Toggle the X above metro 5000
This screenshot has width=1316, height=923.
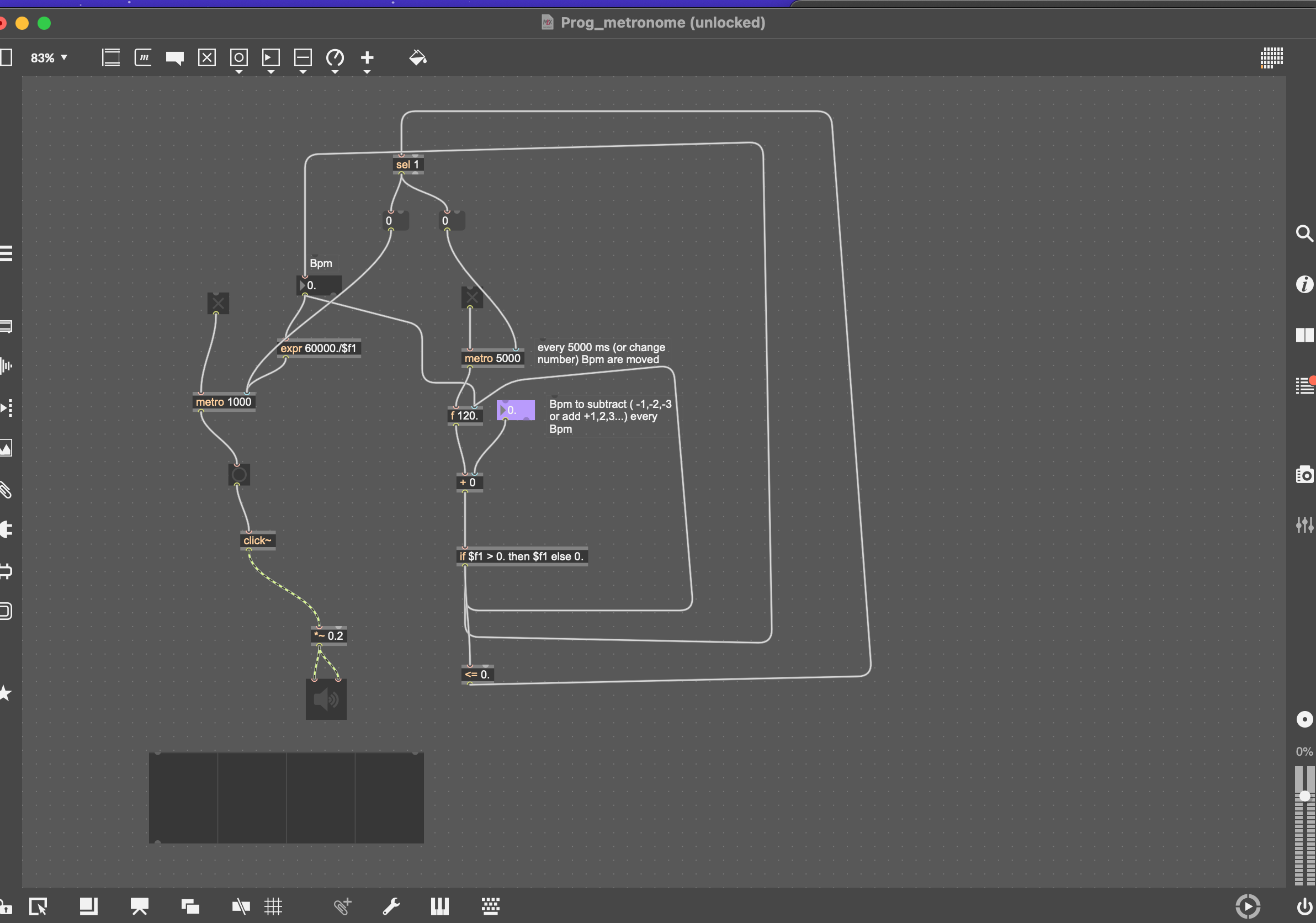point(472,297)
